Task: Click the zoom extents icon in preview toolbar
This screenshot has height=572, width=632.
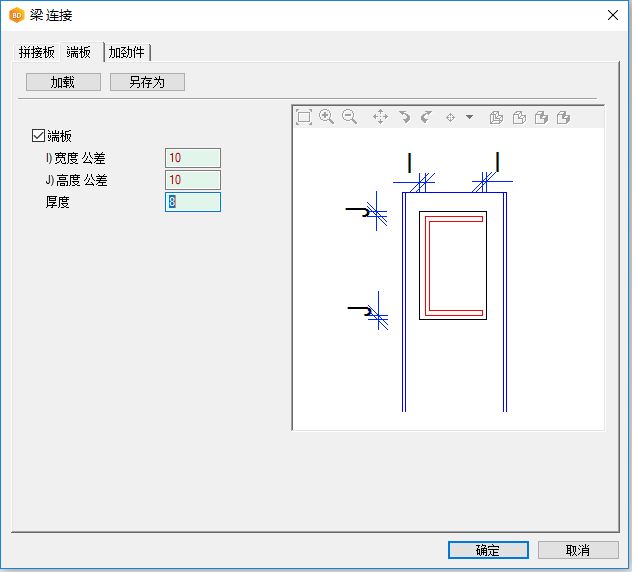Action: pos(304,117)
